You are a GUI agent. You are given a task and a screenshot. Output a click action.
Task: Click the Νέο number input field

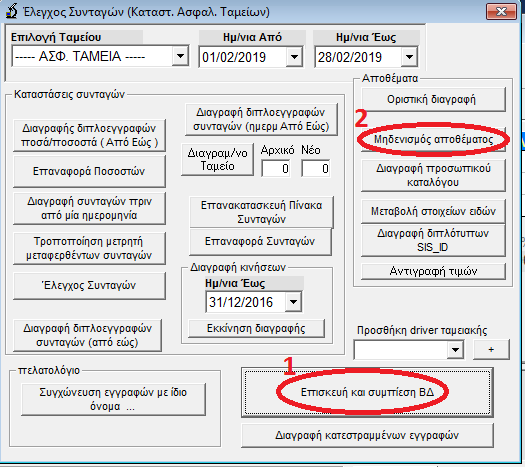click(315, 168)
